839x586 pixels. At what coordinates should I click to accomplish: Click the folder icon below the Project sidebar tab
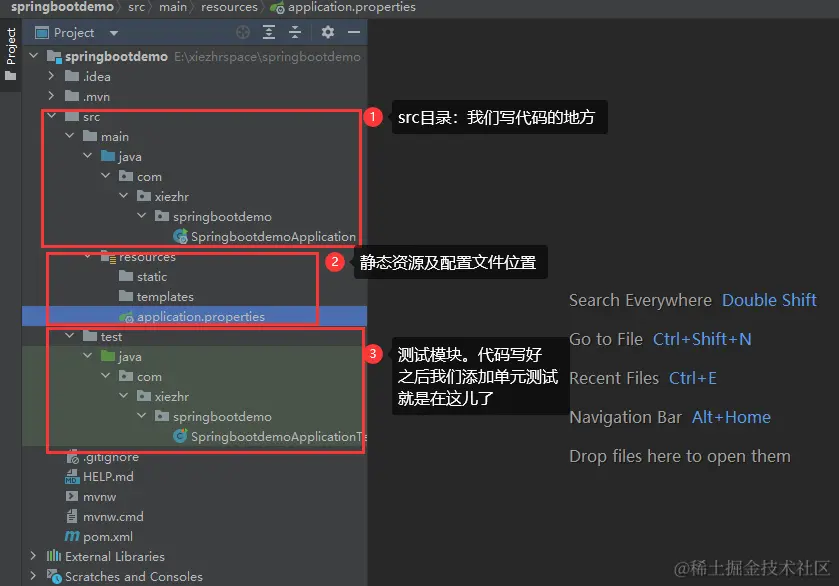tap(11, 76)
